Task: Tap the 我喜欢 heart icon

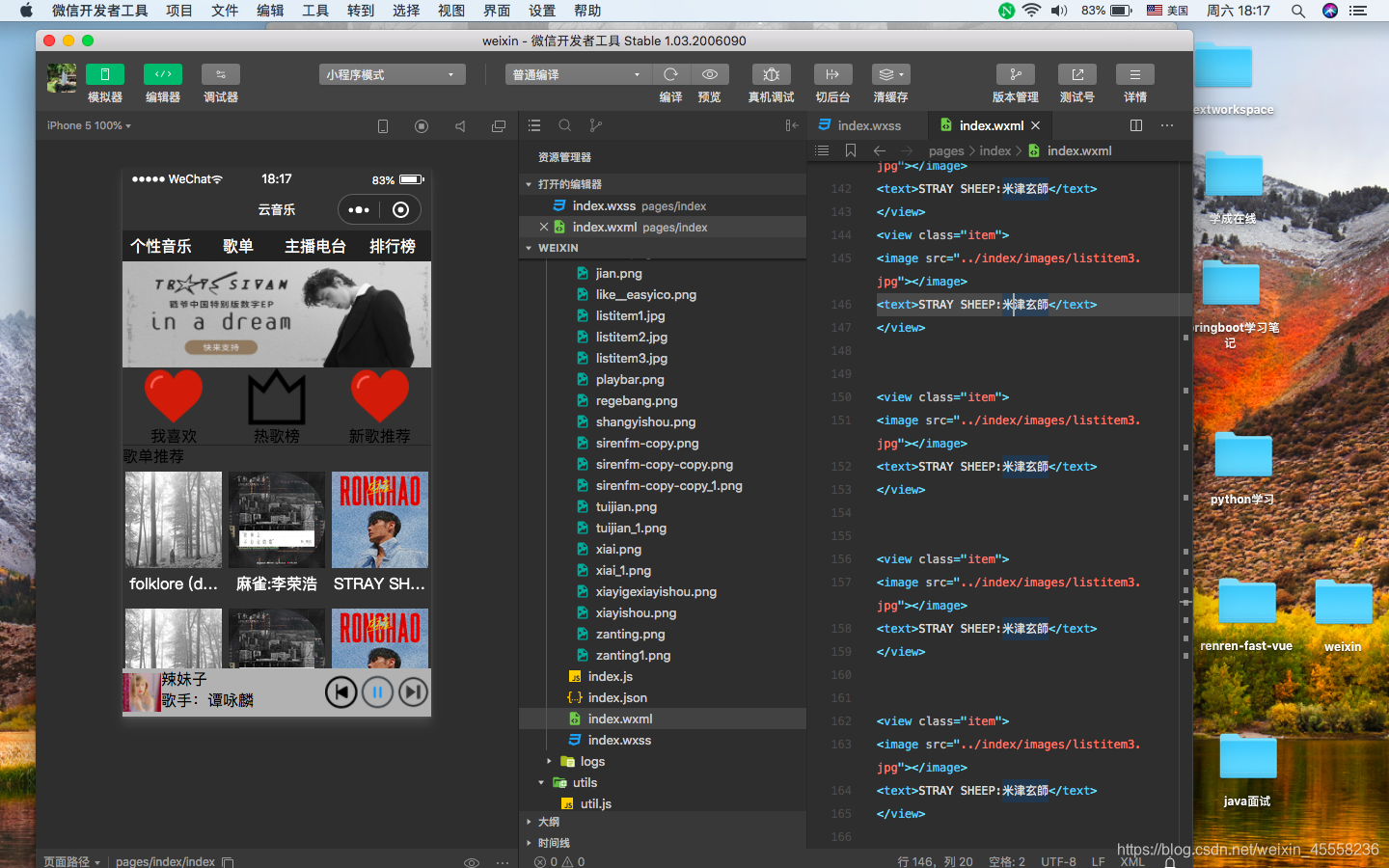Action: tap(174, 395)
